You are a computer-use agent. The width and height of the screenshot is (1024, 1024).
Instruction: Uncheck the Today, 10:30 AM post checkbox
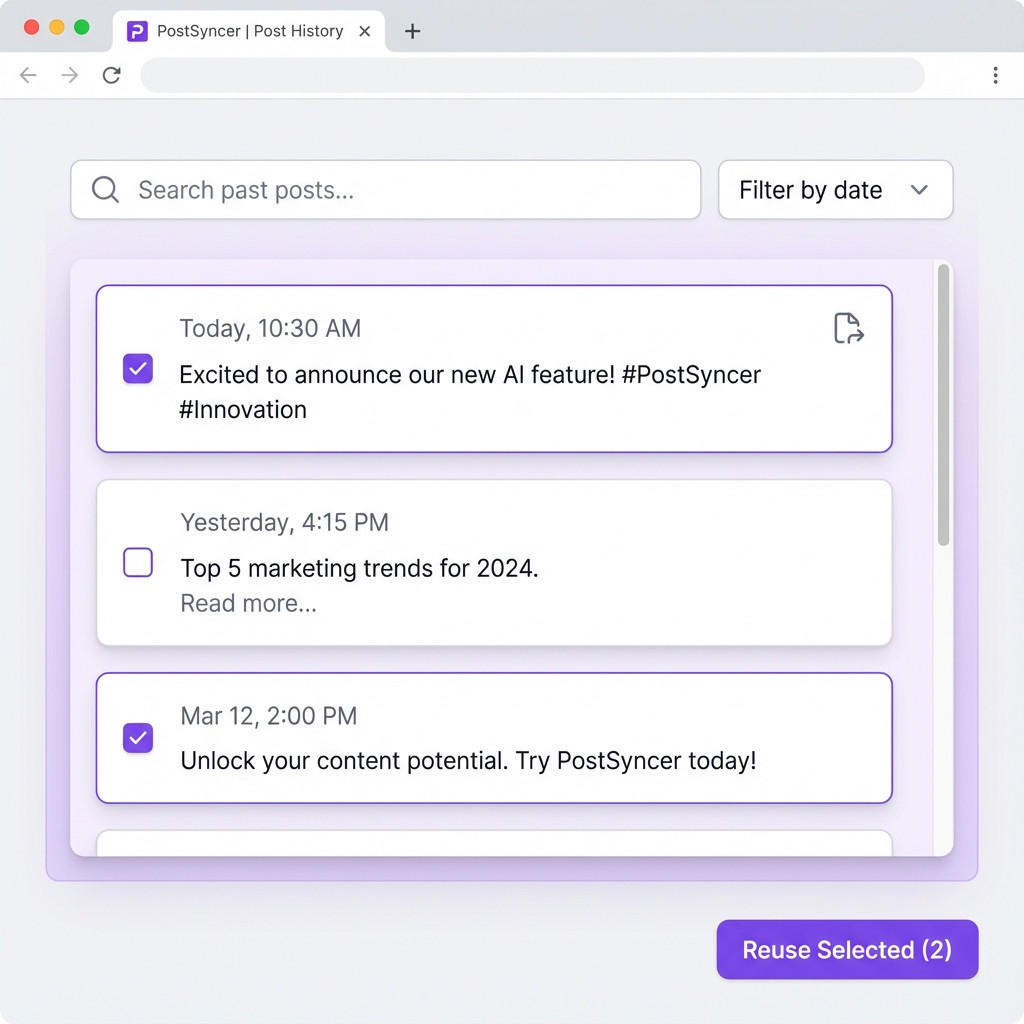(x=138, y=369)
